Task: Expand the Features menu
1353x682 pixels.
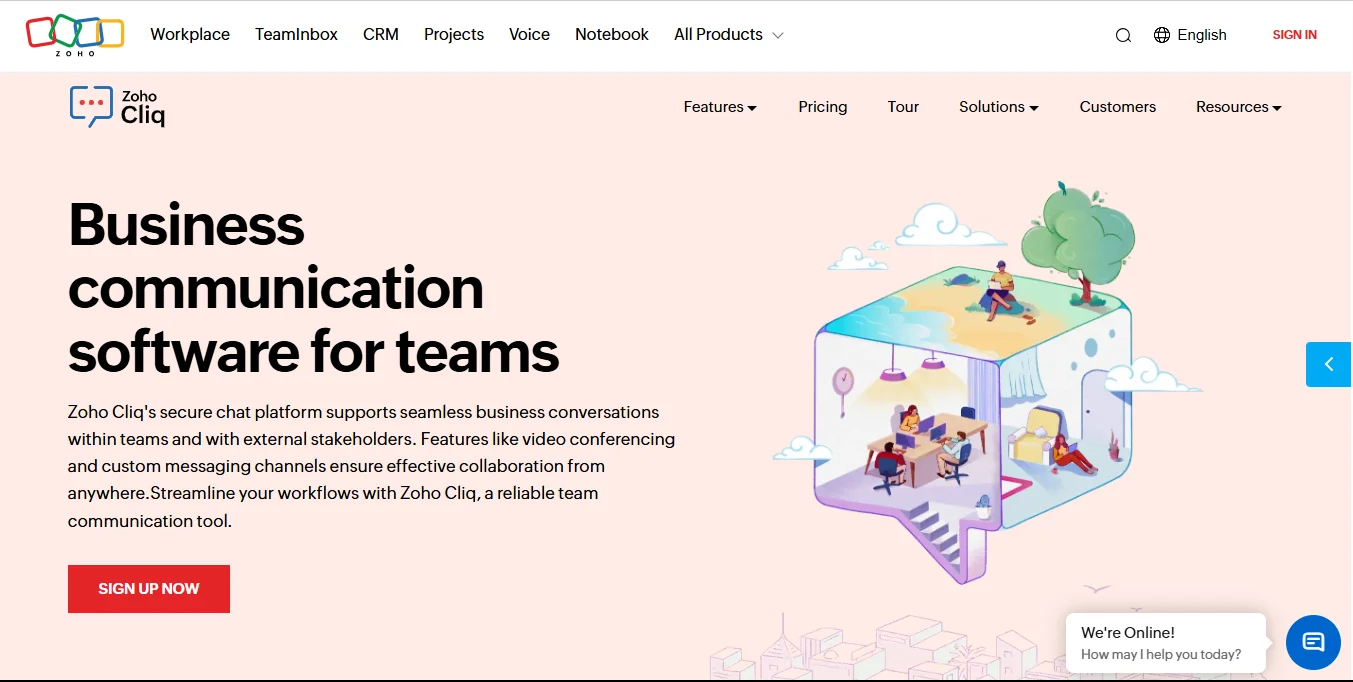Action: point(720,107)
